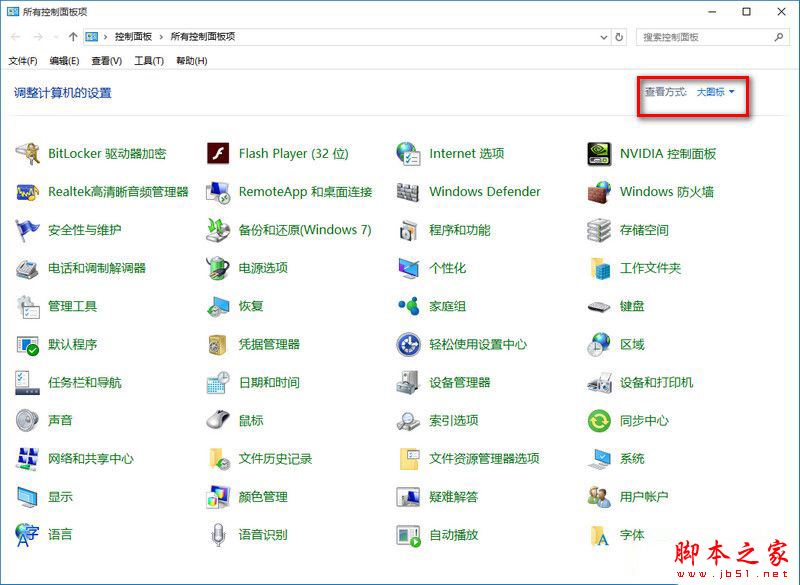The height and width of the screenshot is (585, 800).
Task: Open the 声音 speaker icon
Action: point(27,421)
